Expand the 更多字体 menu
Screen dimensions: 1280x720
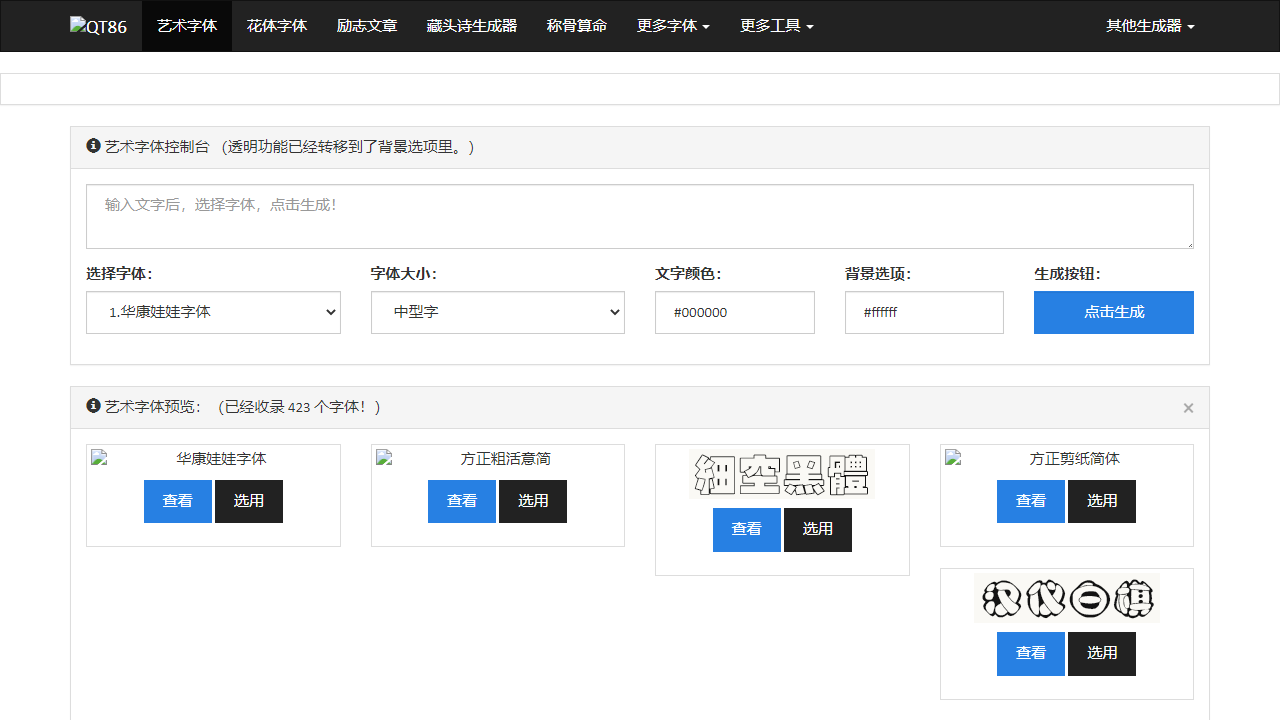click(x=673, y=26)
